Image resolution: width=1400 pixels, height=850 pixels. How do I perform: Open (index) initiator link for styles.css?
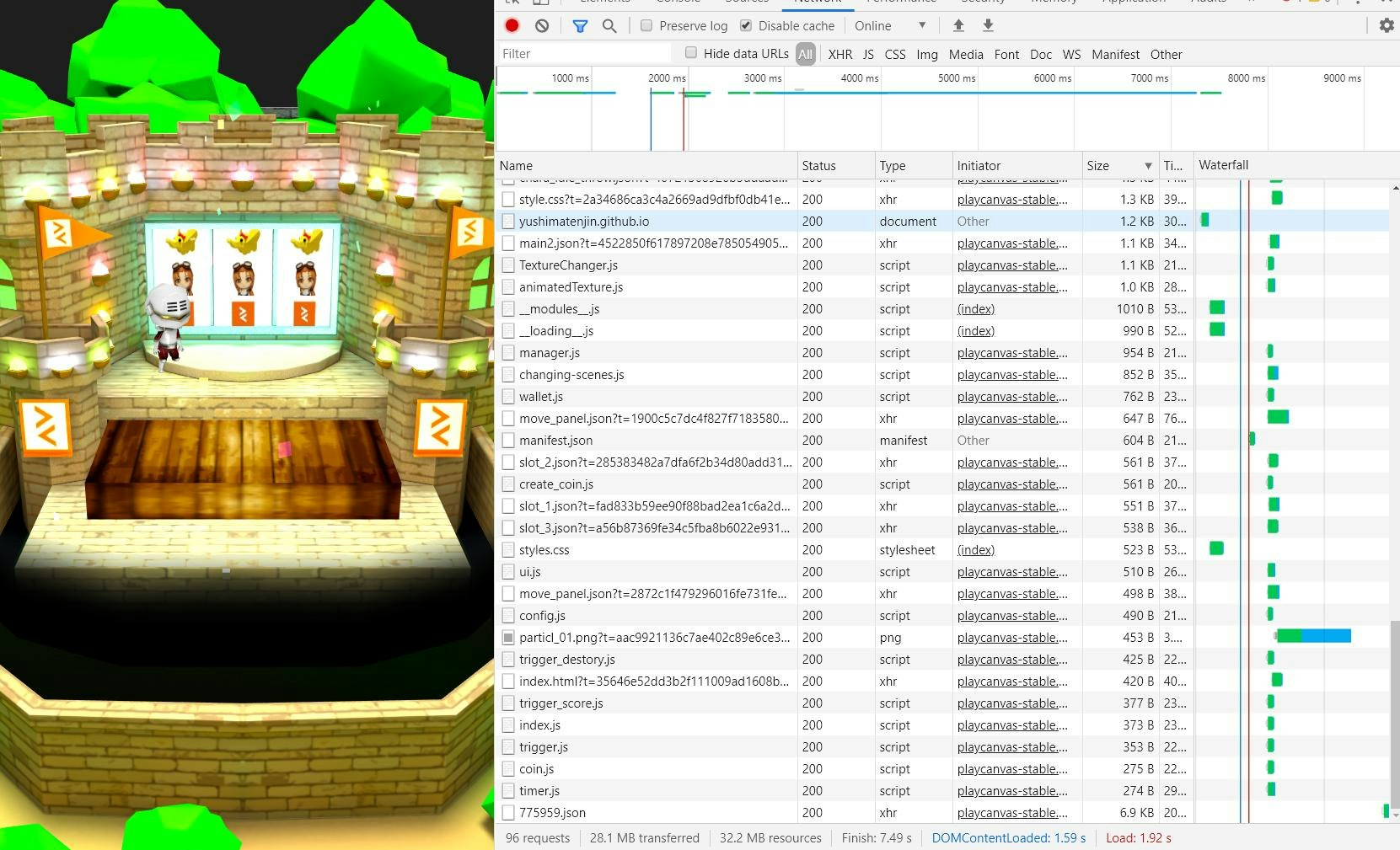975,550
